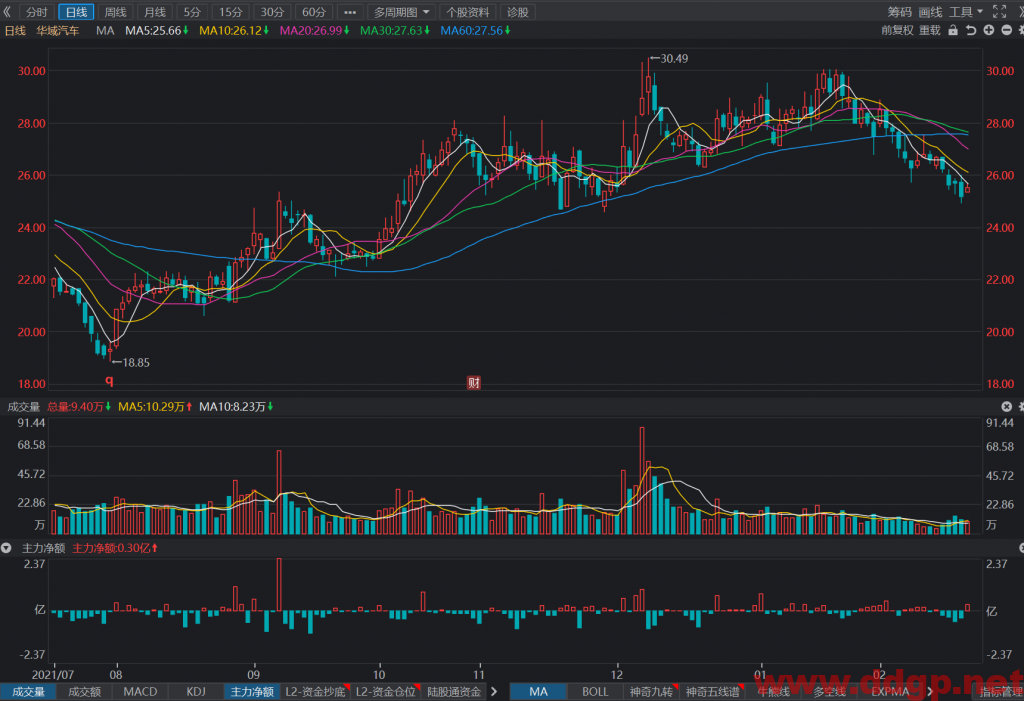Show more sub-indicators with the right chevron
The image size is (1024, 701).
494,692
